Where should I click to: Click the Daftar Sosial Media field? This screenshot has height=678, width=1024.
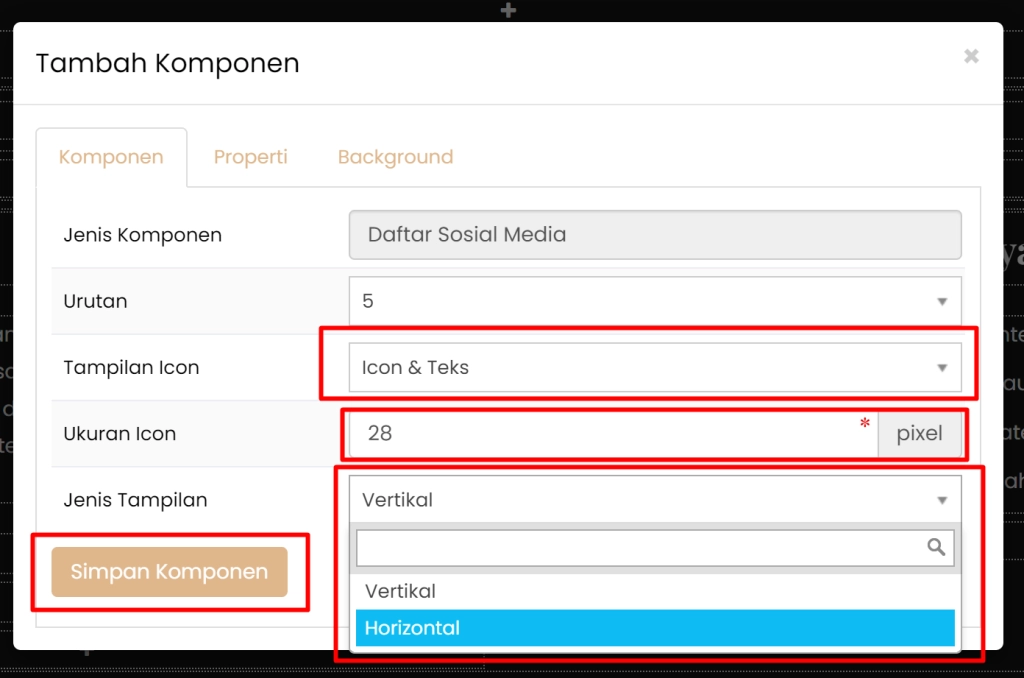(x=655, y=235)
